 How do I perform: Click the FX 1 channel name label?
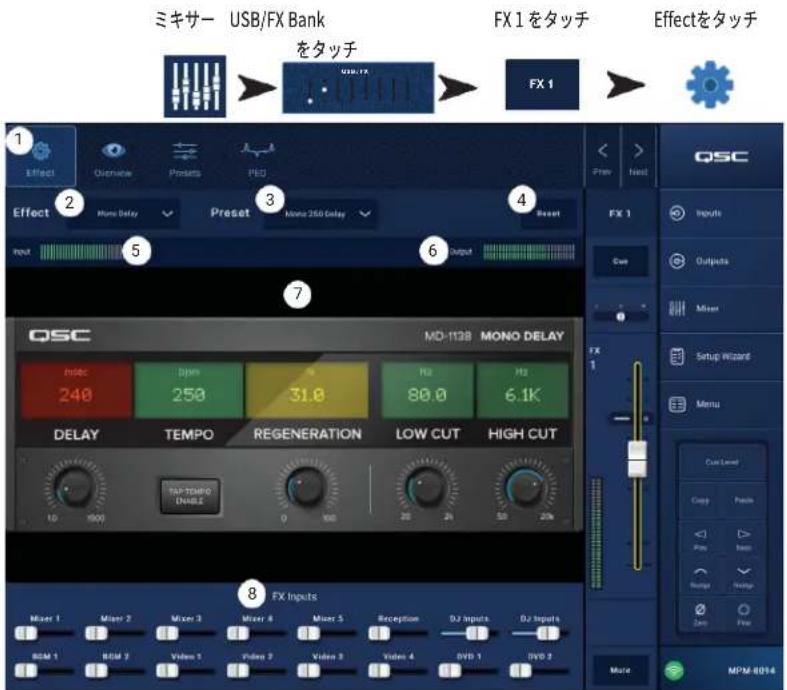[x=620, y=213]
